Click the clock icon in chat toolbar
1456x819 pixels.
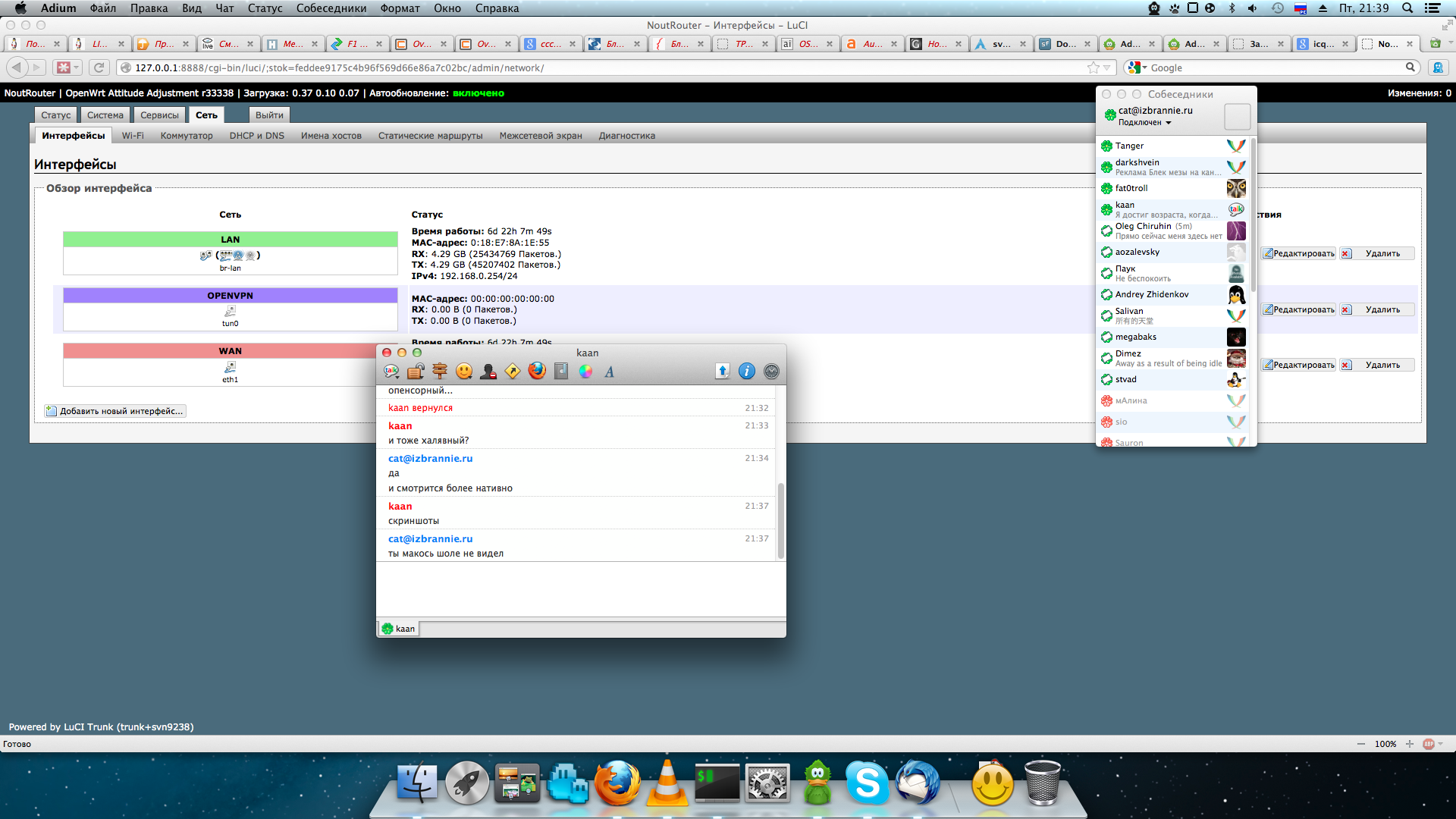(x=771, y=371)
